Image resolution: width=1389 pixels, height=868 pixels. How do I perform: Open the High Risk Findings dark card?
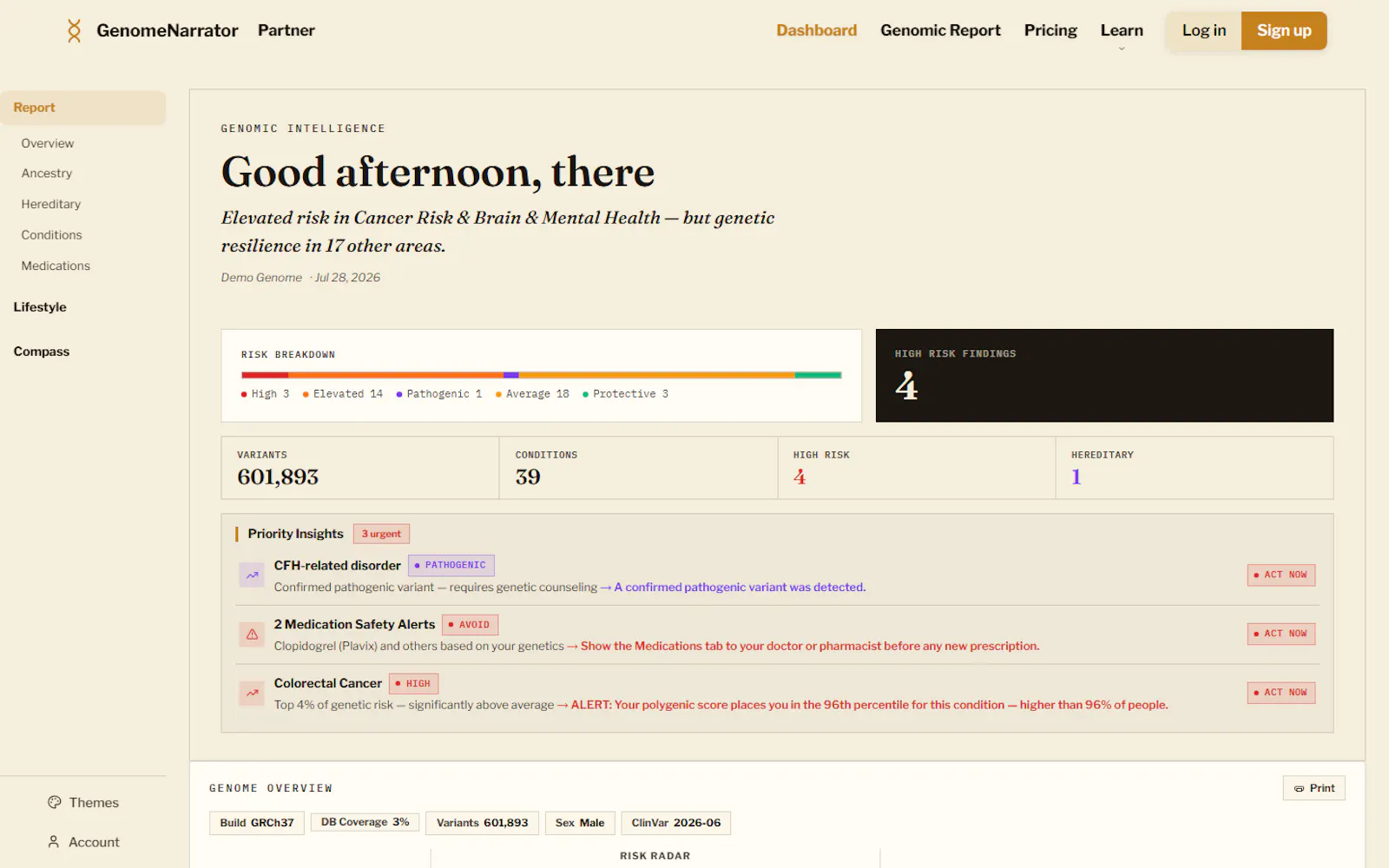pos(1104,376)
